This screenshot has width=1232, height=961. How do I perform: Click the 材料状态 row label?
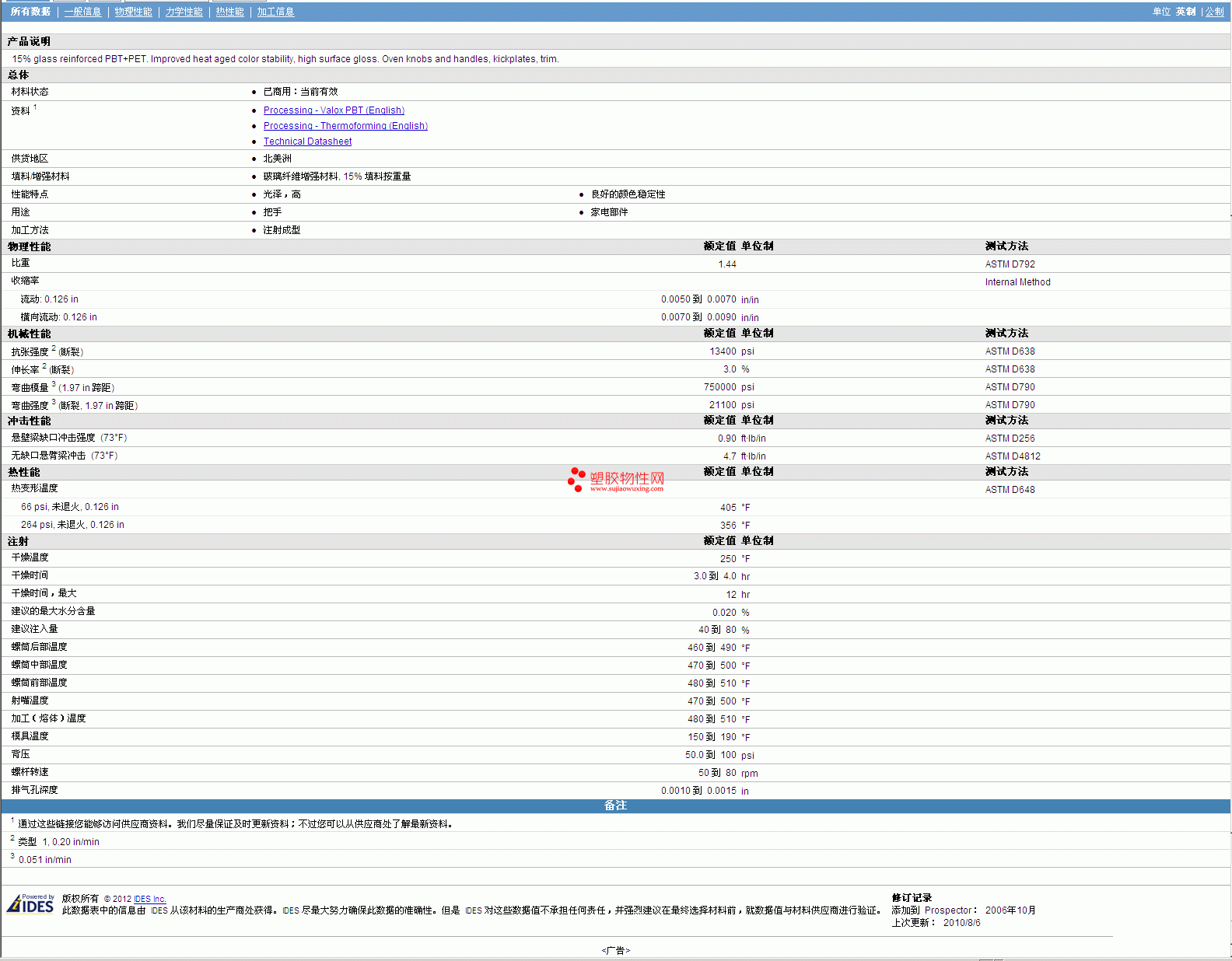pyautogui.click(x=30, y=92)
